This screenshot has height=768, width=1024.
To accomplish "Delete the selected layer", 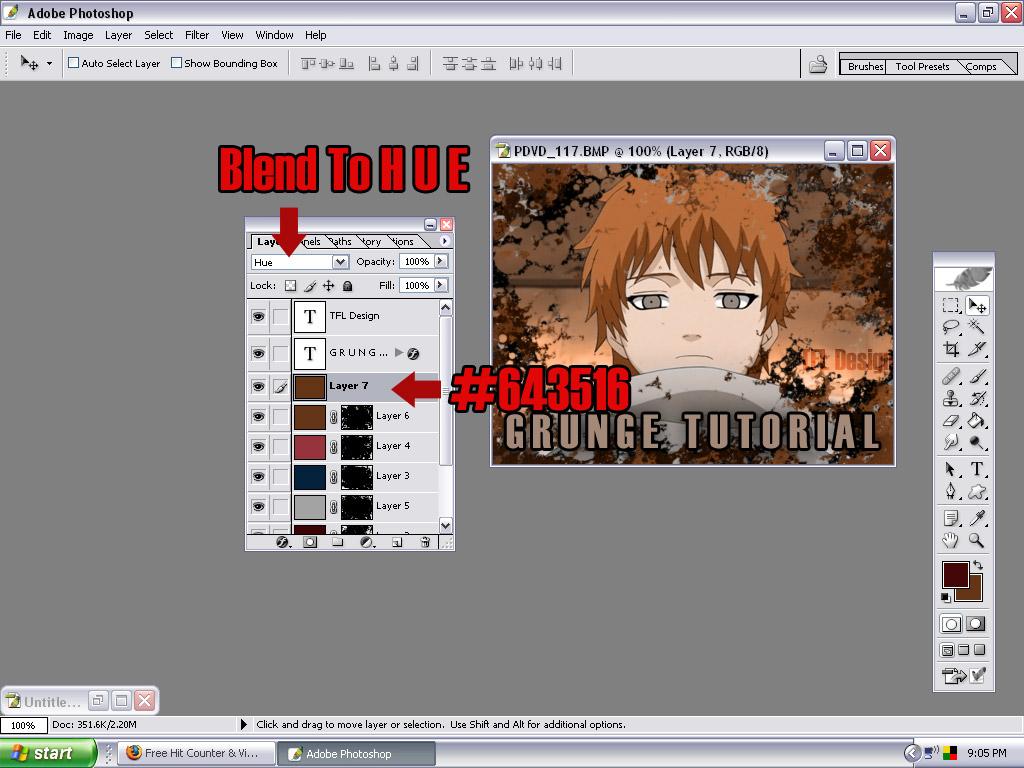I will (425, 542).
